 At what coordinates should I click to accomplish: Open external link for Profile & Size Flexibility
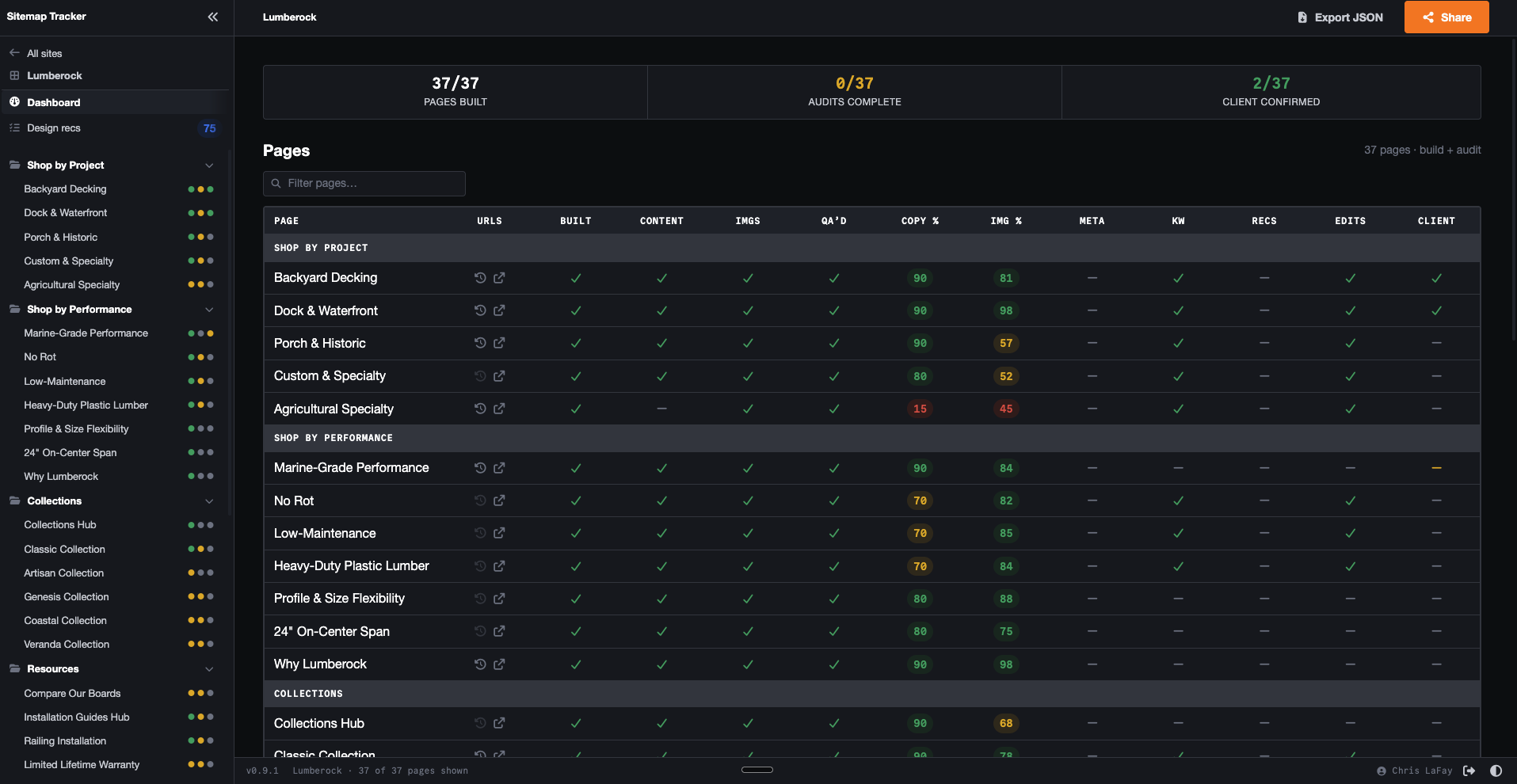499,599
